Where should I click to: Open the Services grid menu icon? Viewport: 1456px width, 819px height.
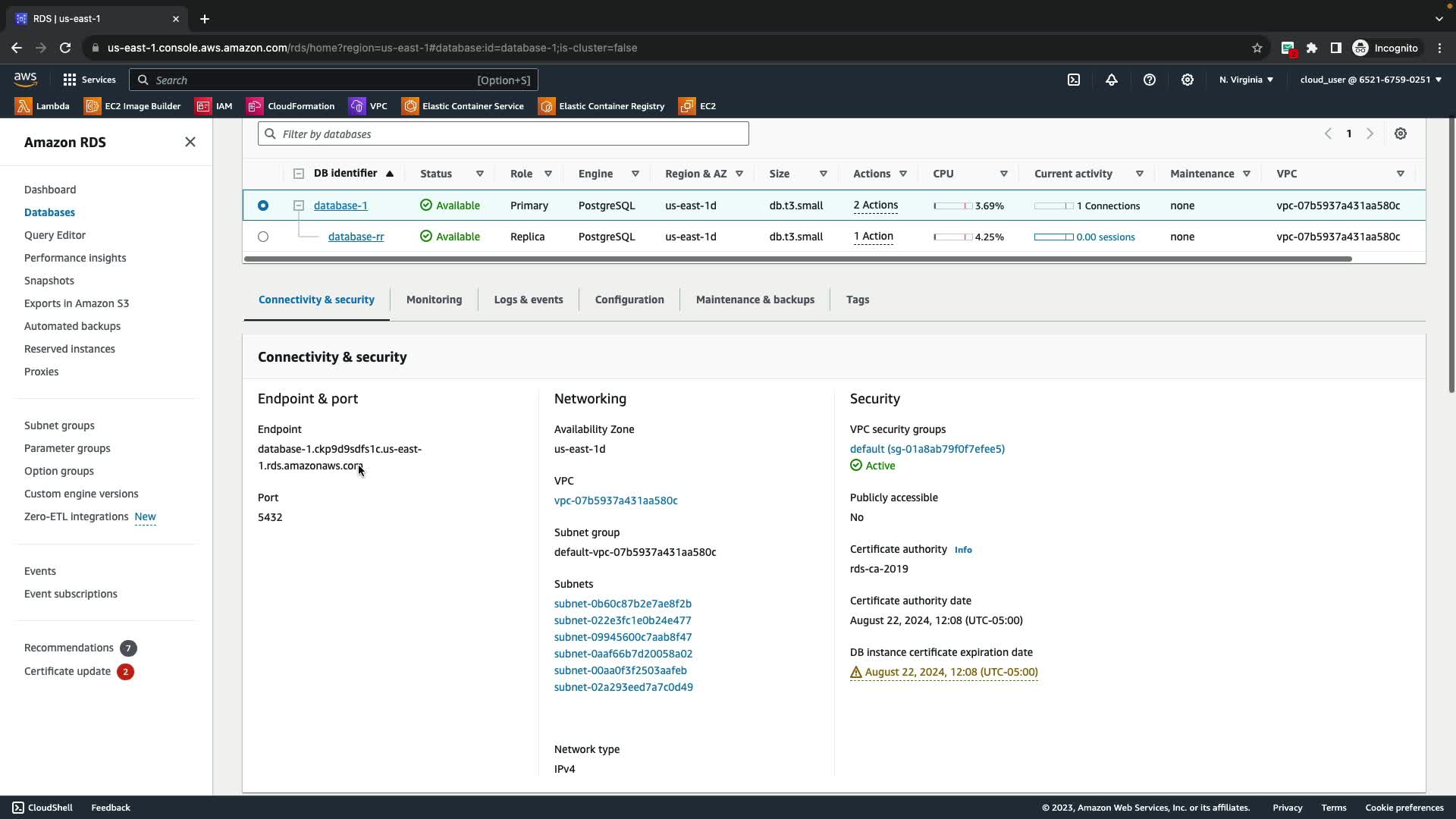click(x=70, y=80)
